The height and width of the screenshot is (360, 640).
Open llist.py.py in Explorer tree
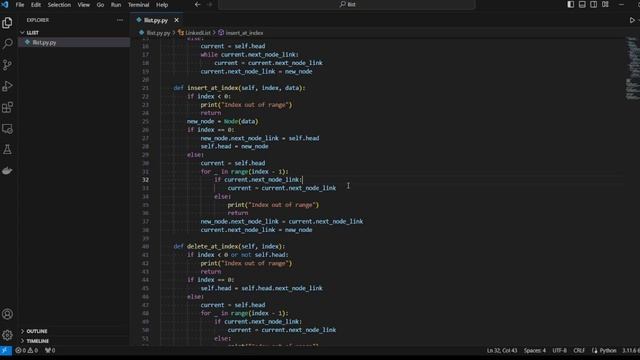pos(44,42)
